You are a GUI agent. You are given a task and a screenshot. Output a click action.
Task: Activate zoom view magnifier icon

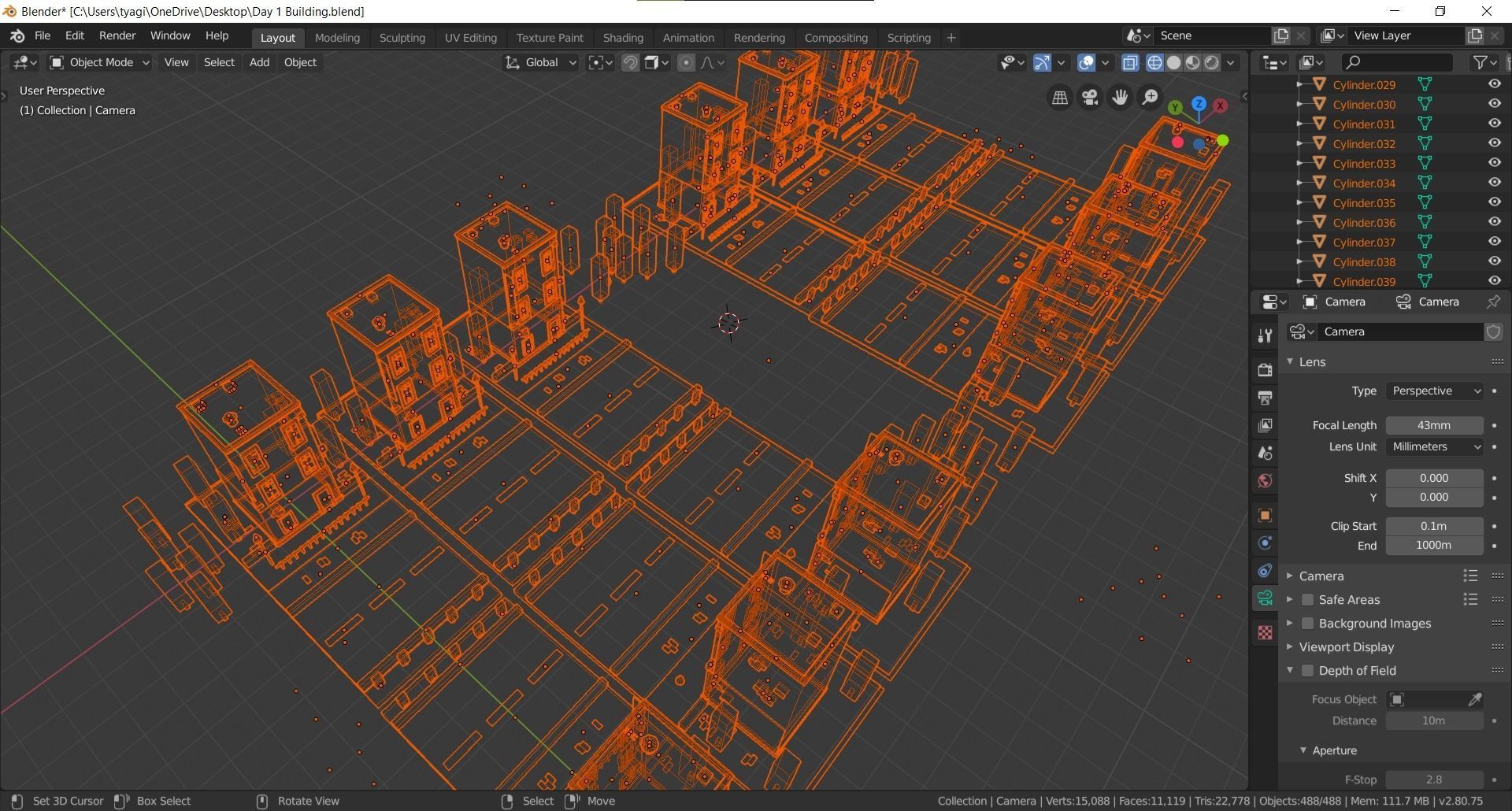click(1150, 97)
